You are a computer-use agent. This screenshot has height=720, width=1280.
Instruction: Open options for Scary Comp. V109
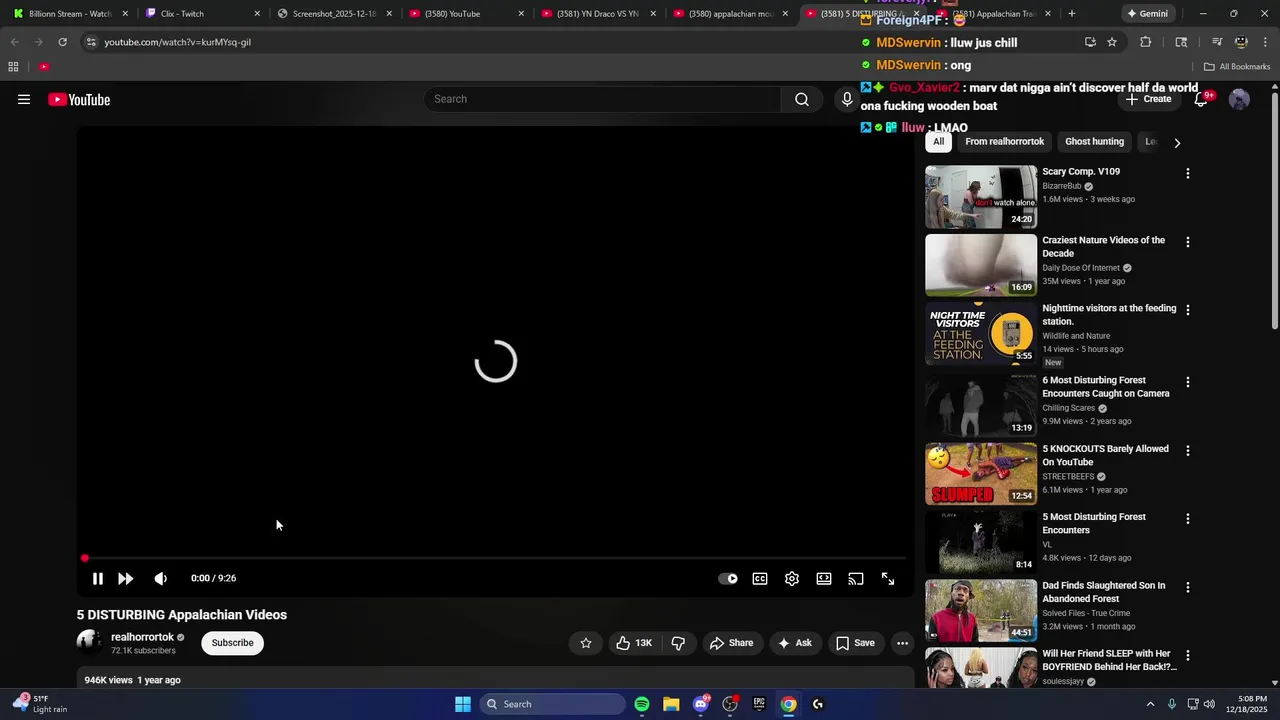[1187, 174]
